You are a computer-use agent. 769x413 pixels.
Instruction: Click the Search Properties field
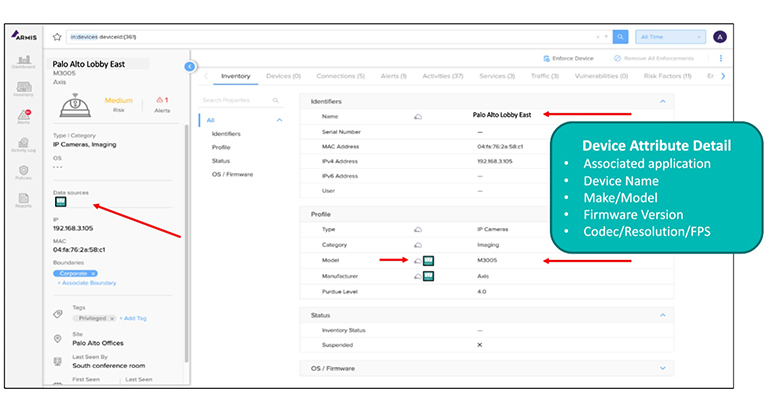pos(240,100)
